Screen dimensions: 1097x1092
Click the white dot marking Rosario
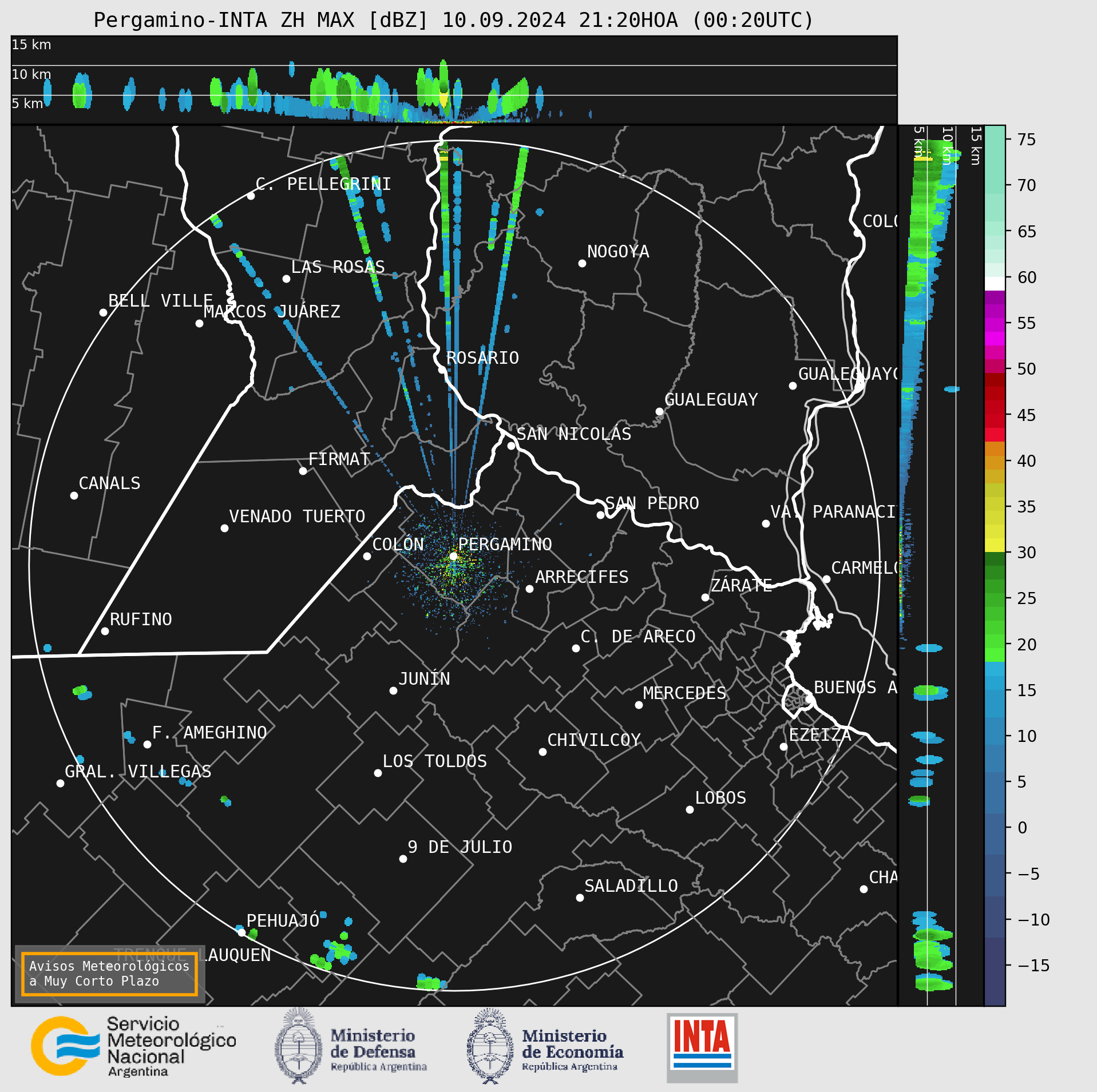coord(441,370)
